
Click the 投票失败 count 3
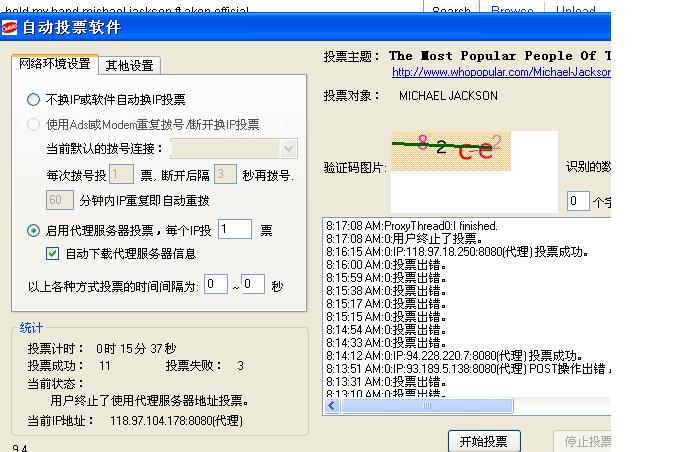pyautogui.click(x=240, y=366)
